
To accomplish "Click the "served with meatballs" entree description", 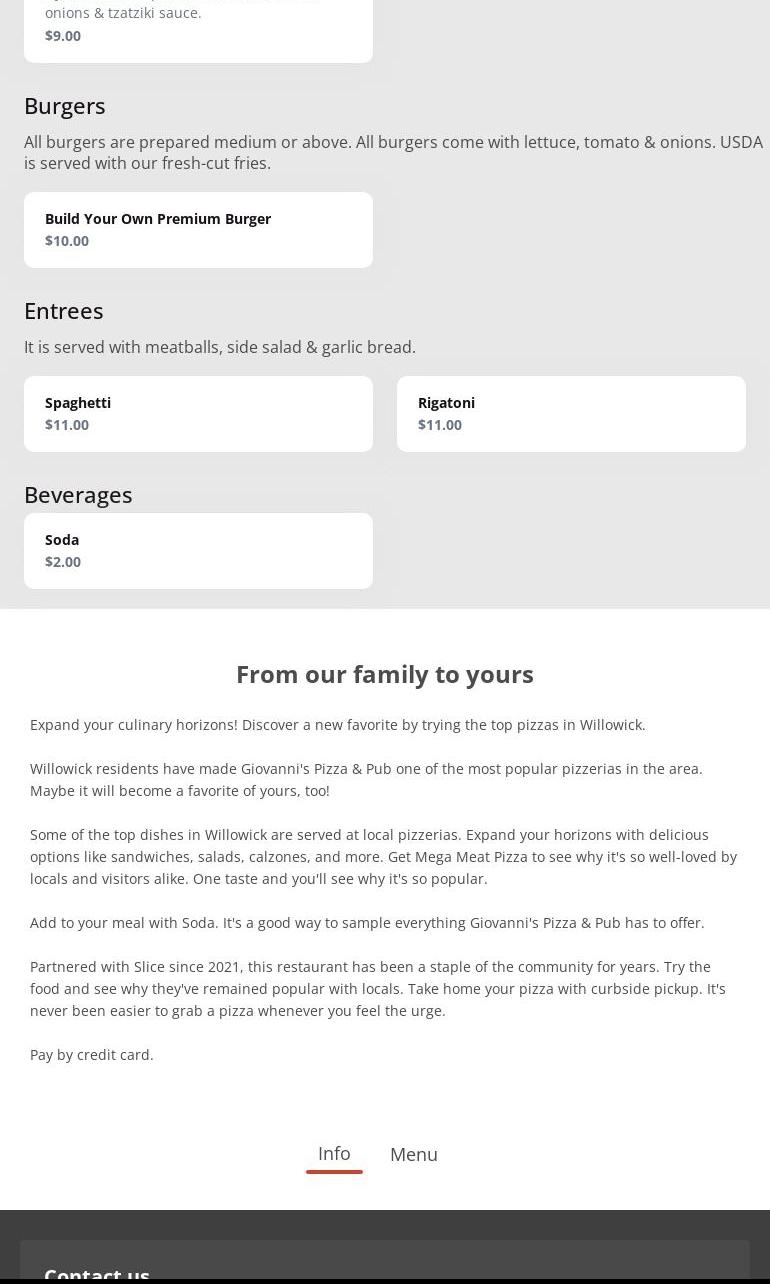I will tap(220, 347).
